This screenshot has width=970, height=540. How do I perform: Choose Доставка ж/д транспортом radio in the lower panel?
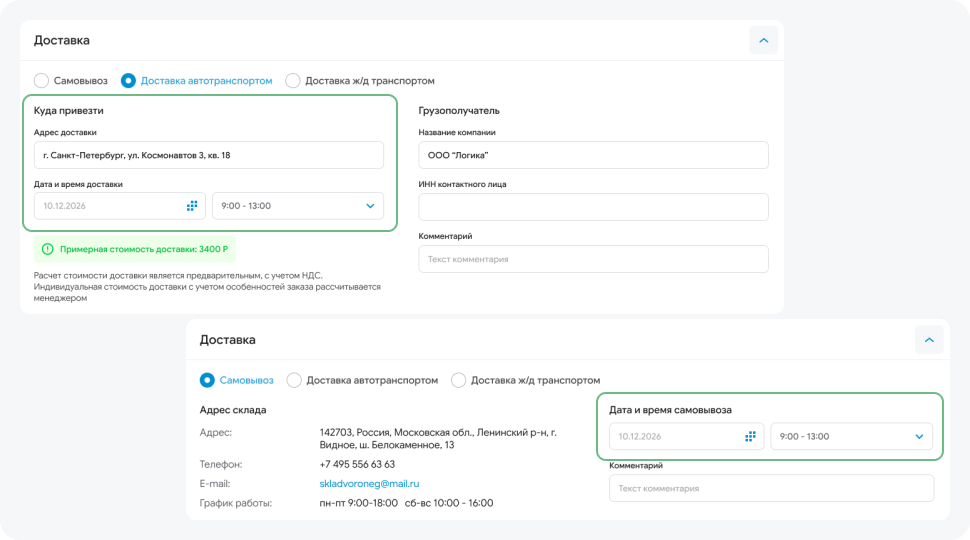pyautogui.click(x=458, y=380)
